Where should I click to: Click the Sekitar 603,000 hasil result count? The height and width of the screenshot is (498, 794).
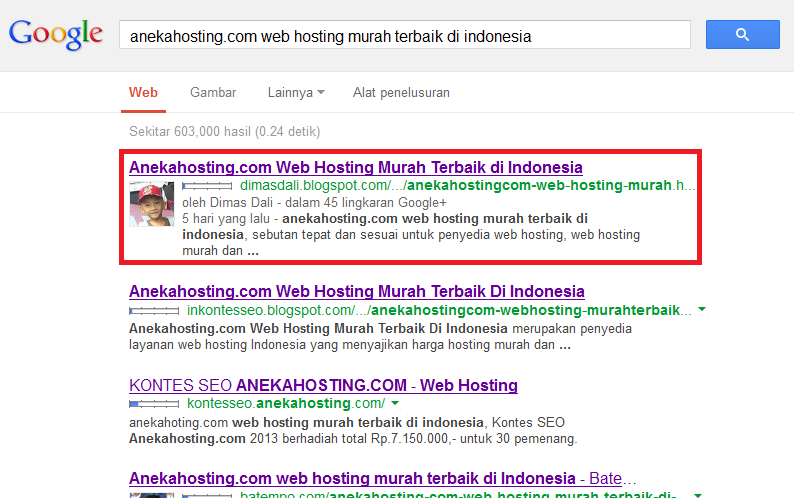224,132
